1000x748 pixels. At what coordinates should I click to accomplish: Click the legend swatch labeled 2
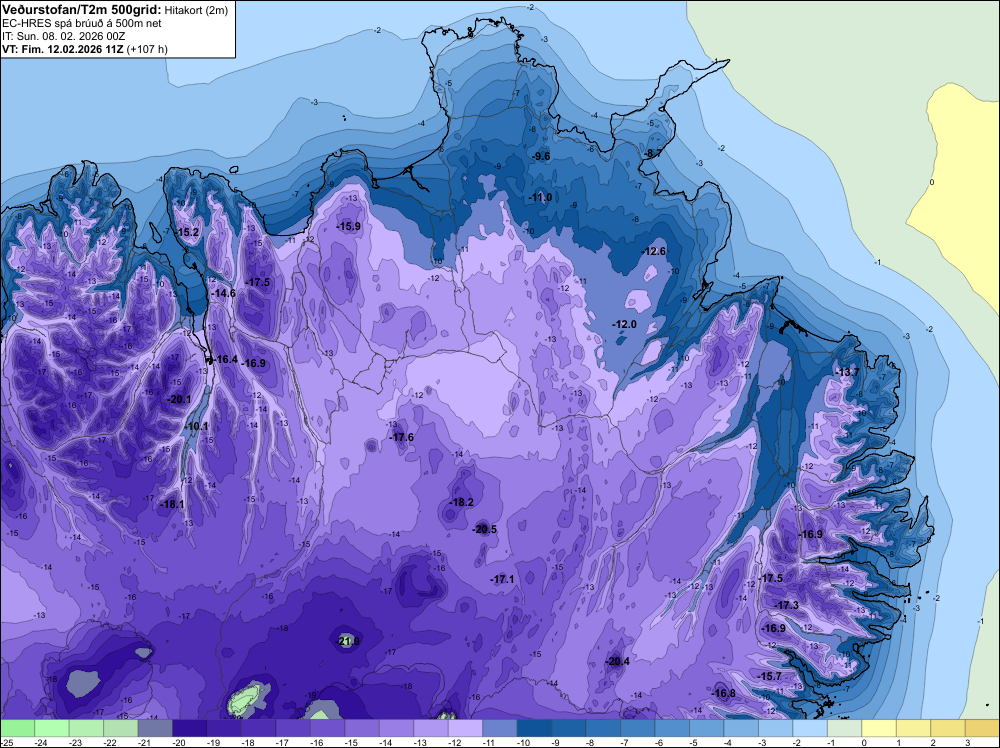point(947,729)
